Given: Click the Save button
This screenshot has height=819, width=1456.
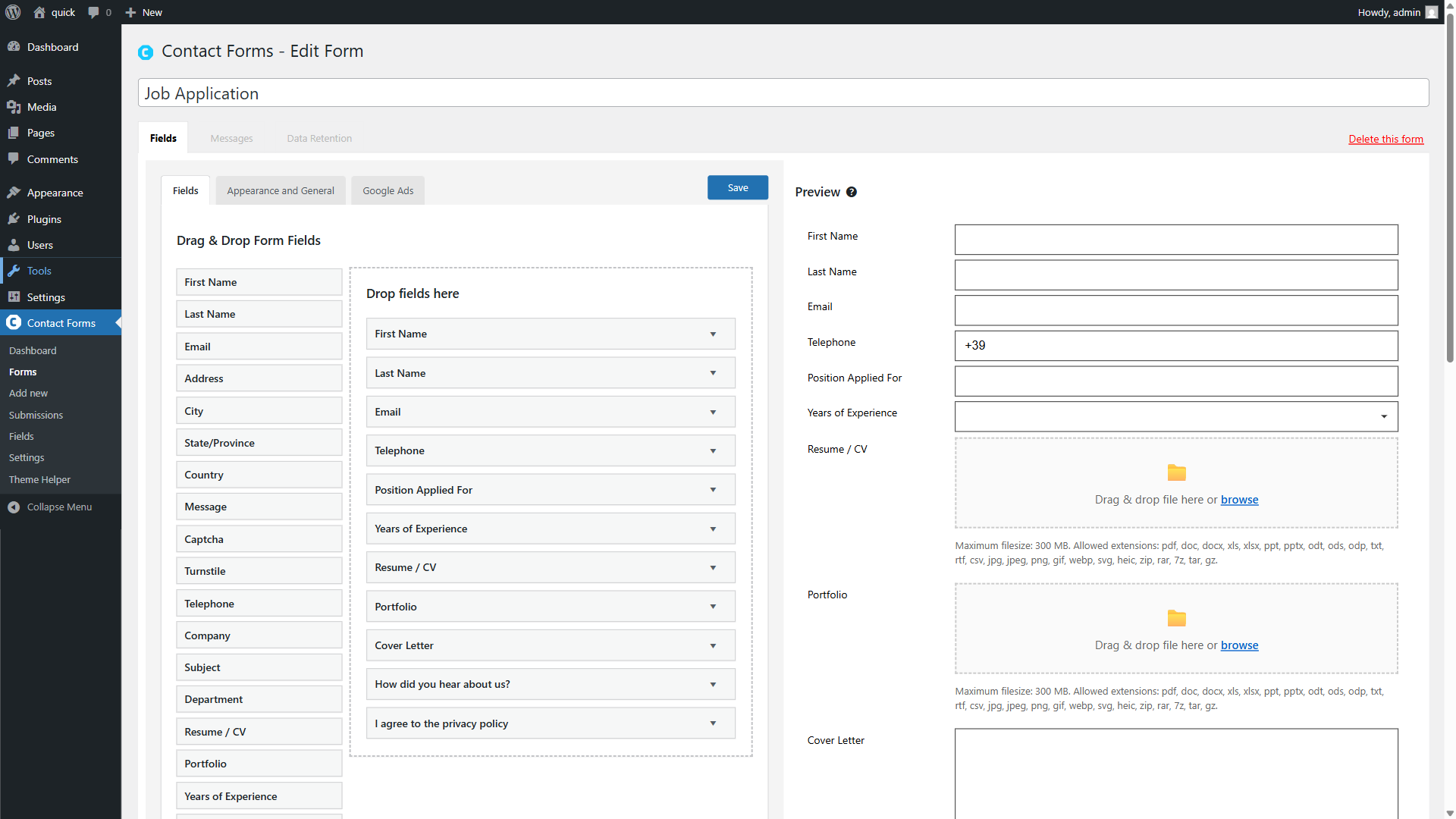Looking at the screenshot, I should 737,188.
